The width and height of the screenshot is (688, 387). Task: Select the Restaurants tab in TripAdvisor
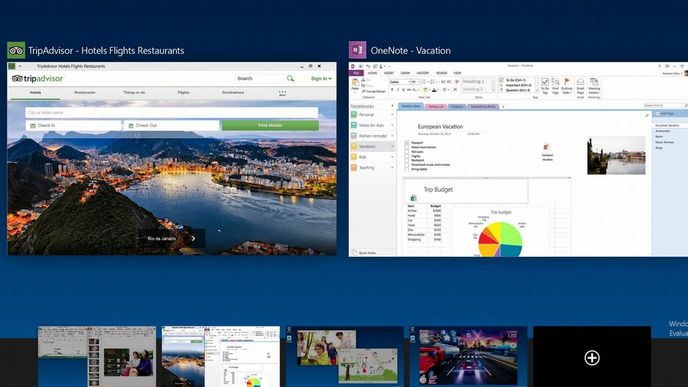pos(85,93)
